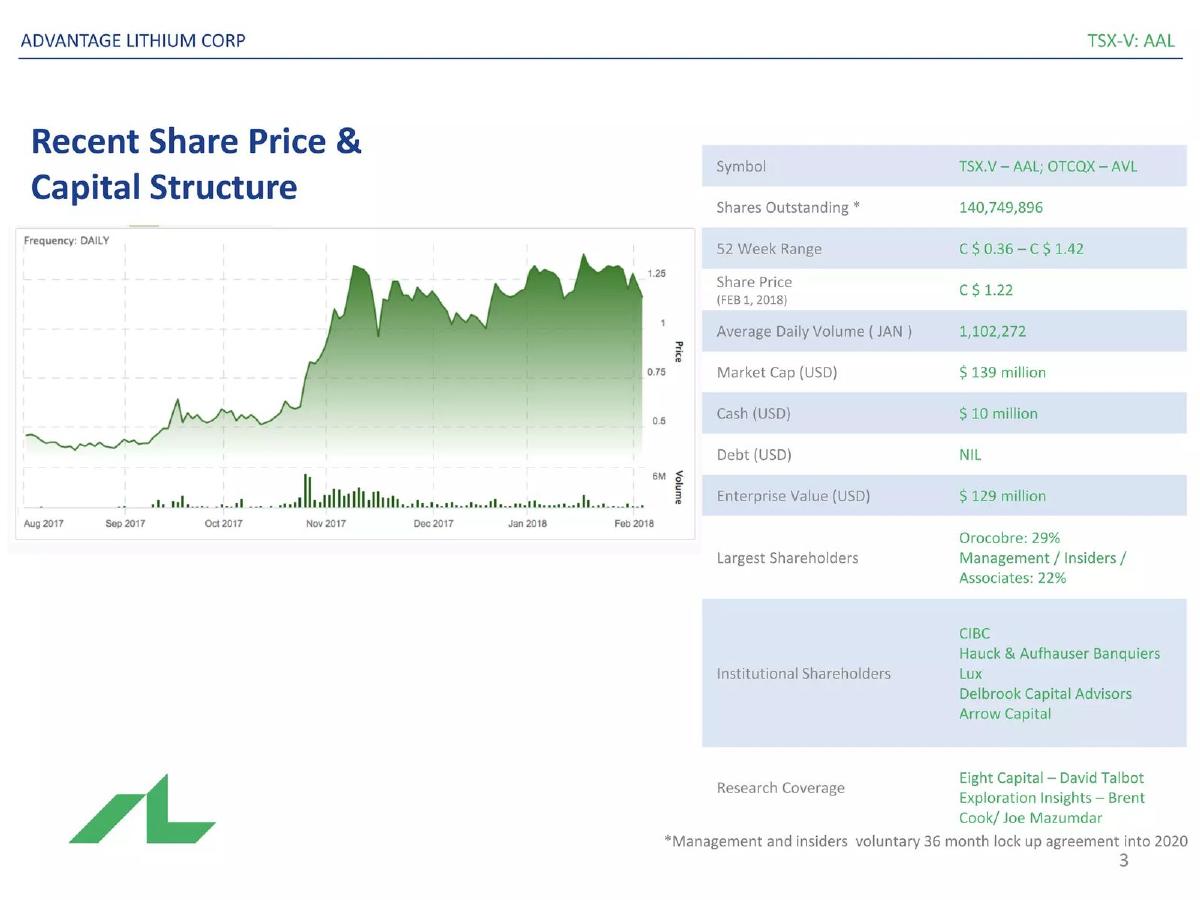
Task: Click the Enterprise Value (USD) label
Action: 793,495
